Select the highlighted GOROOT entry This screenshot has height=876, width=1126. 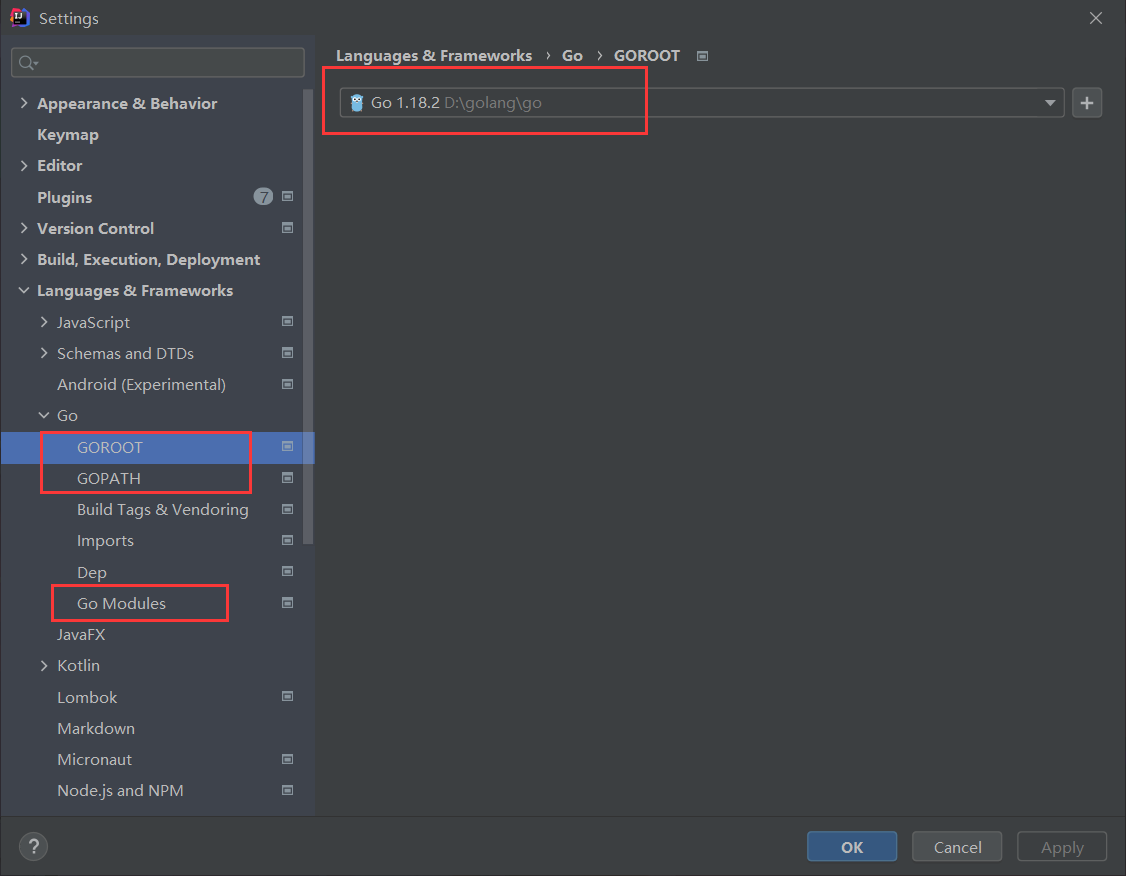coord(110,447)
